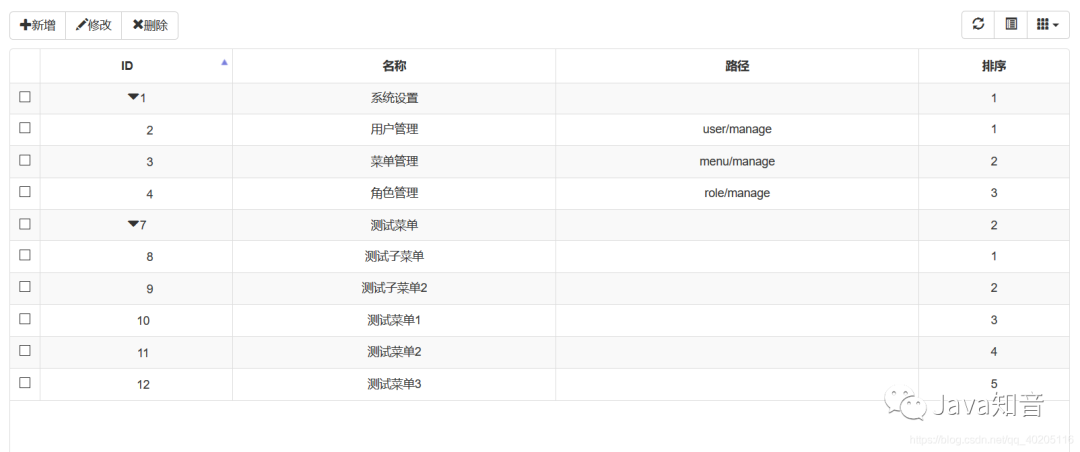This screenshot has height=452, width=1080.
Task: Check the checkbox for row 菜单管理
Action: coord(25,160)
